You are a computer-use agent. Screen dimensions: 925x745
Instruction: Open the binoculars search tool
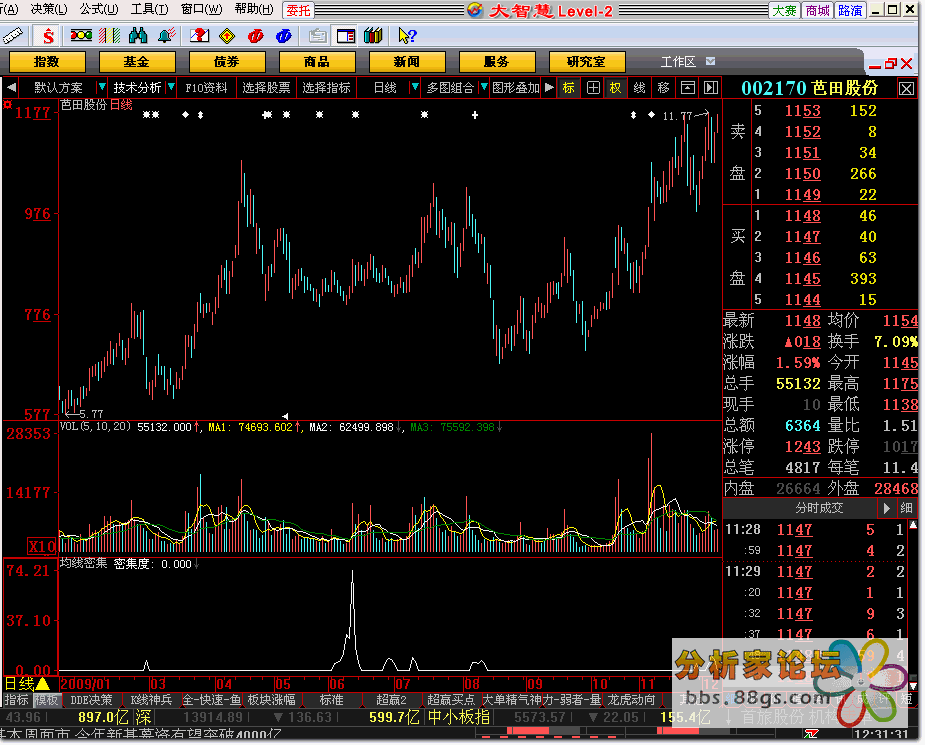(x=137, y=37)
